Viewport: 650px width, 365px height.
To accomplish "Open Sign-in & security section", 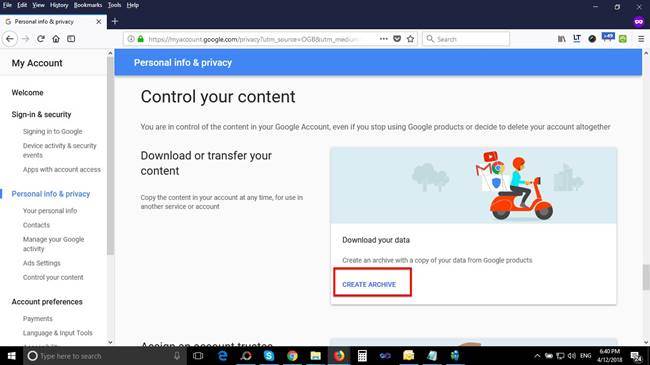I will pos(41,114).
